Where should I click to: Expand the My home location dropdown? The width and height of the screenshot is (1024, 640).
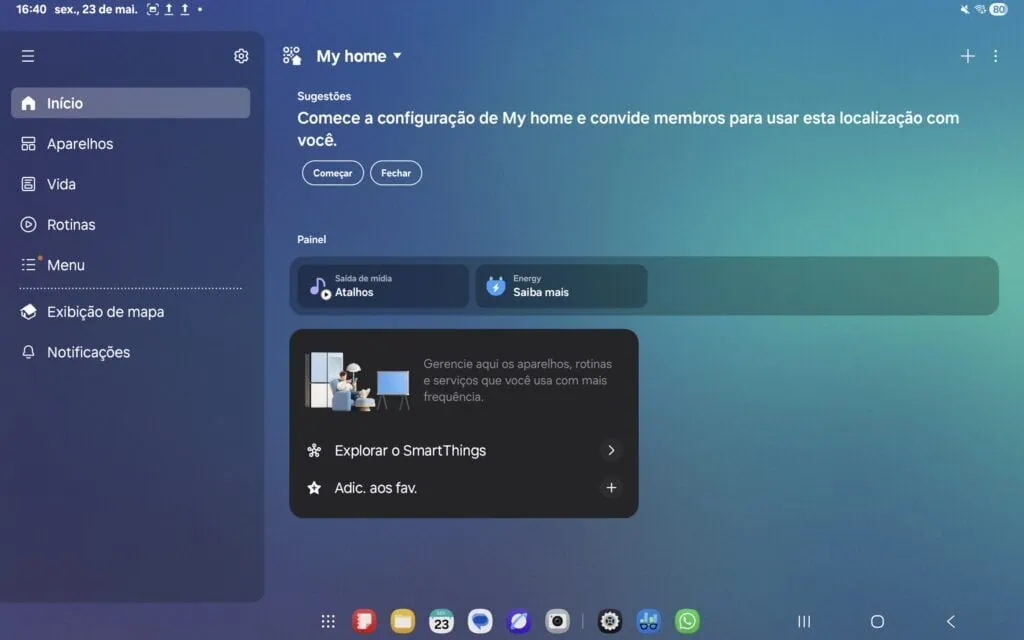coord(394,56)
